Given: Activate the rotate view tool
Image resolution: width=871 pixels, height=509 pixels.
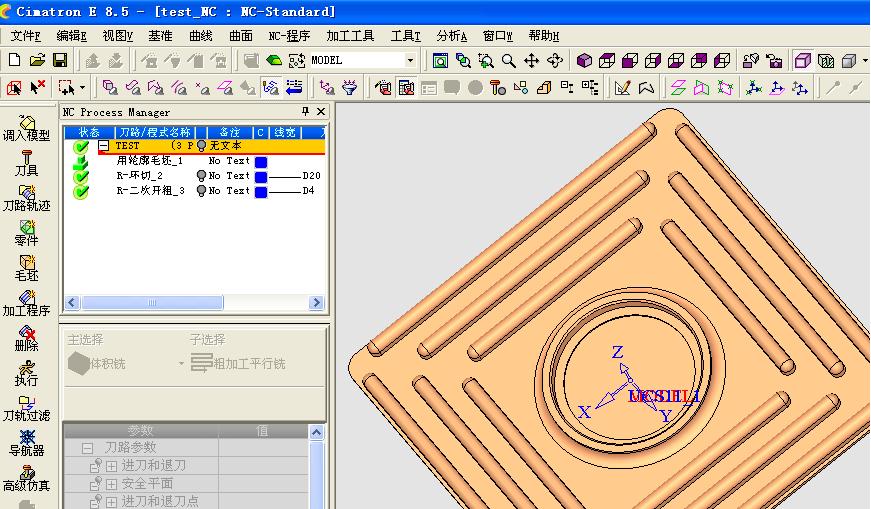Looking at the screenshot, I should click(x=555, y=60).
